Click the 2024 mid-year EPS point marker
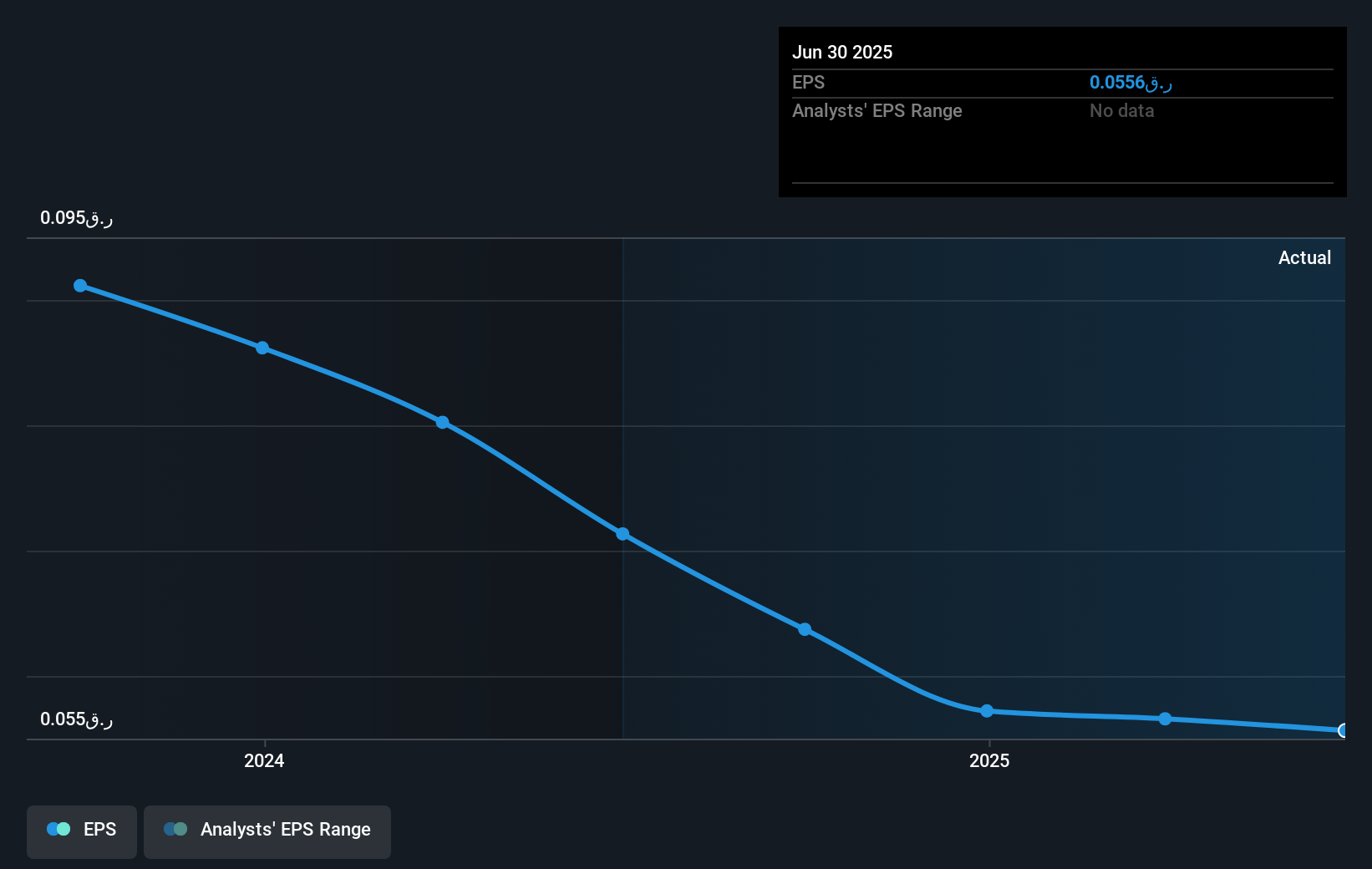The height and width of the screenshot is (869, 1372). coord(622,533)
